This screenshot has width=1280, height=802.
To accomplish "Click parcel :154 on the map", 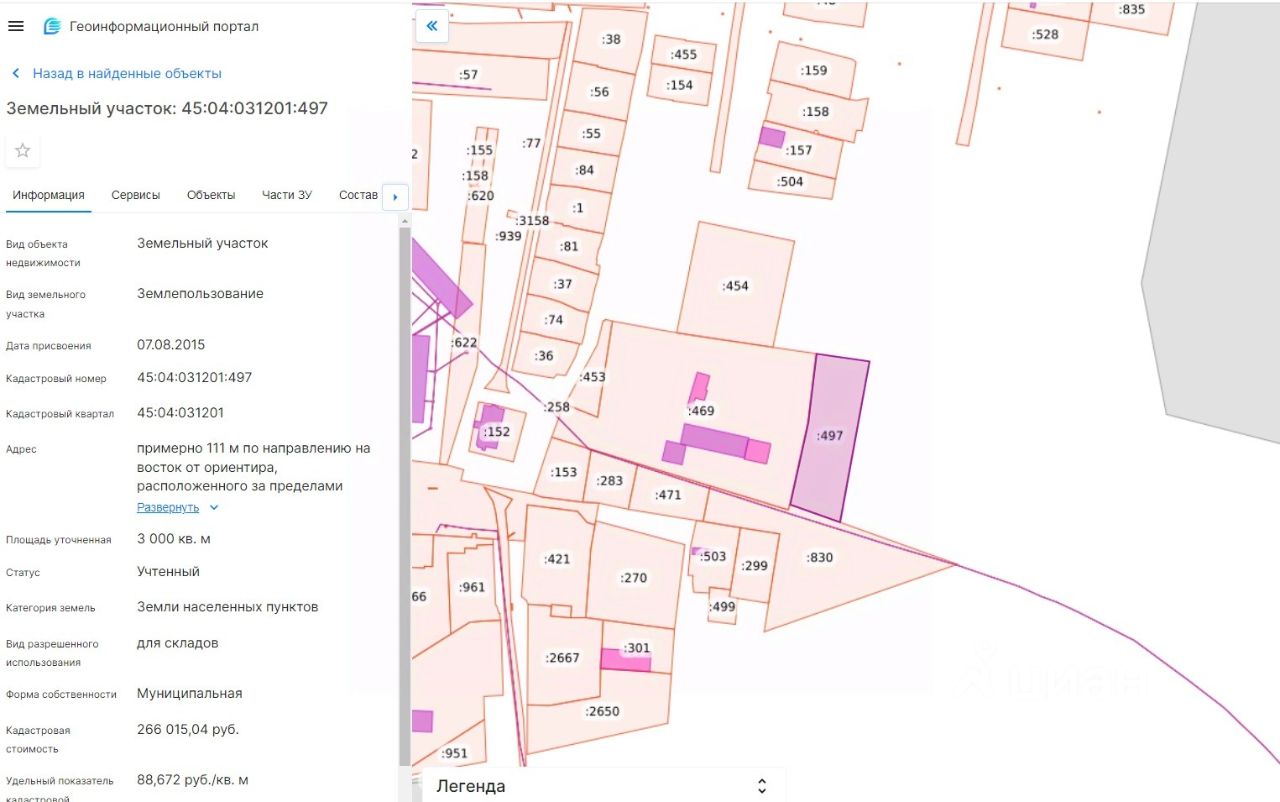I will [x=680, y=85].
